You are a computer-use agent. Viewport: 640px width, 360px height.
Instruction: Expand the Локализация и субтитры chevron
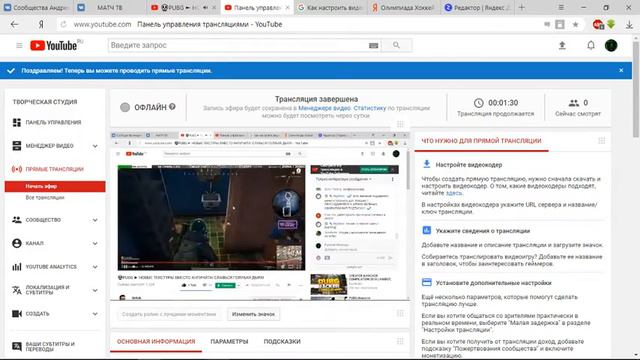[95, 290]
